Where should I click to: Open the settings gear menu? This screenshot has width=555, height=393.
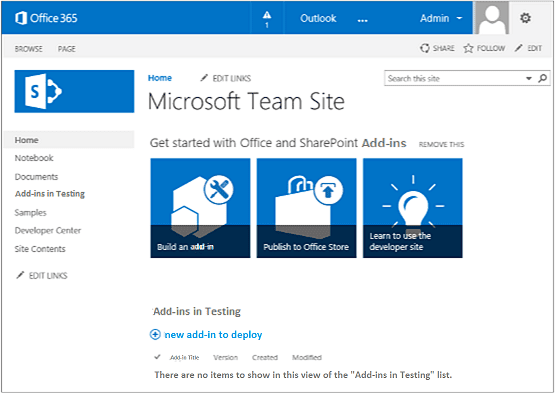(x=525, y=18)
